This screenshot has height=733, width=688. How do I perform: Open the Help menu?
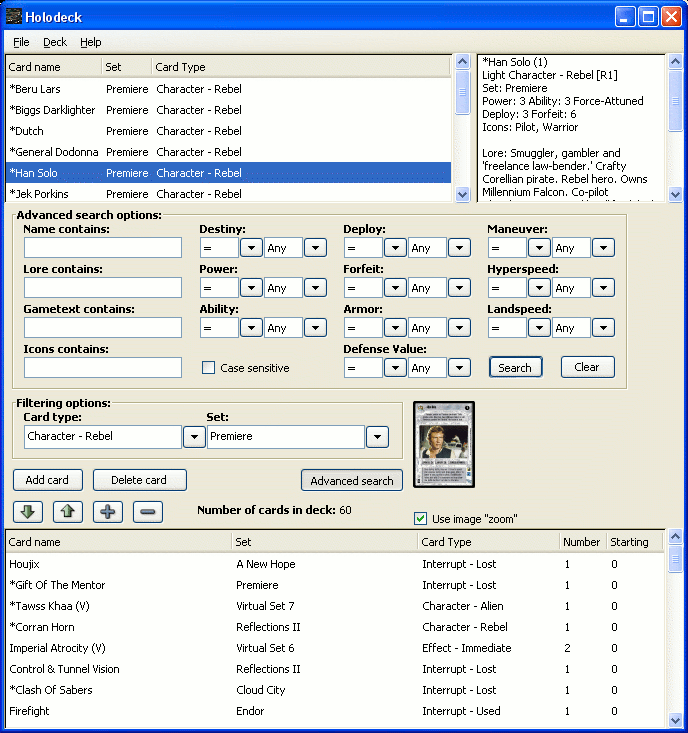coord(91,42)
